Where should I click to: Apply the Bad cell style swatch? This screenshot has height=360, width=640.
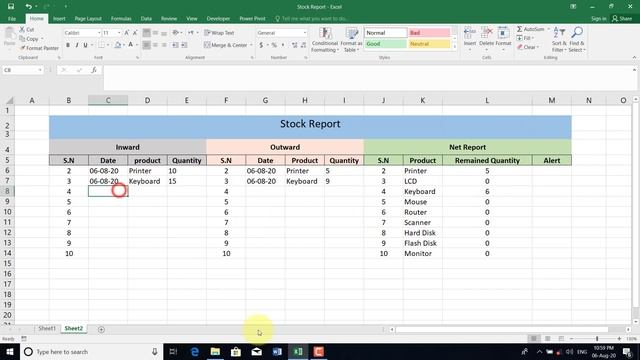429,33
